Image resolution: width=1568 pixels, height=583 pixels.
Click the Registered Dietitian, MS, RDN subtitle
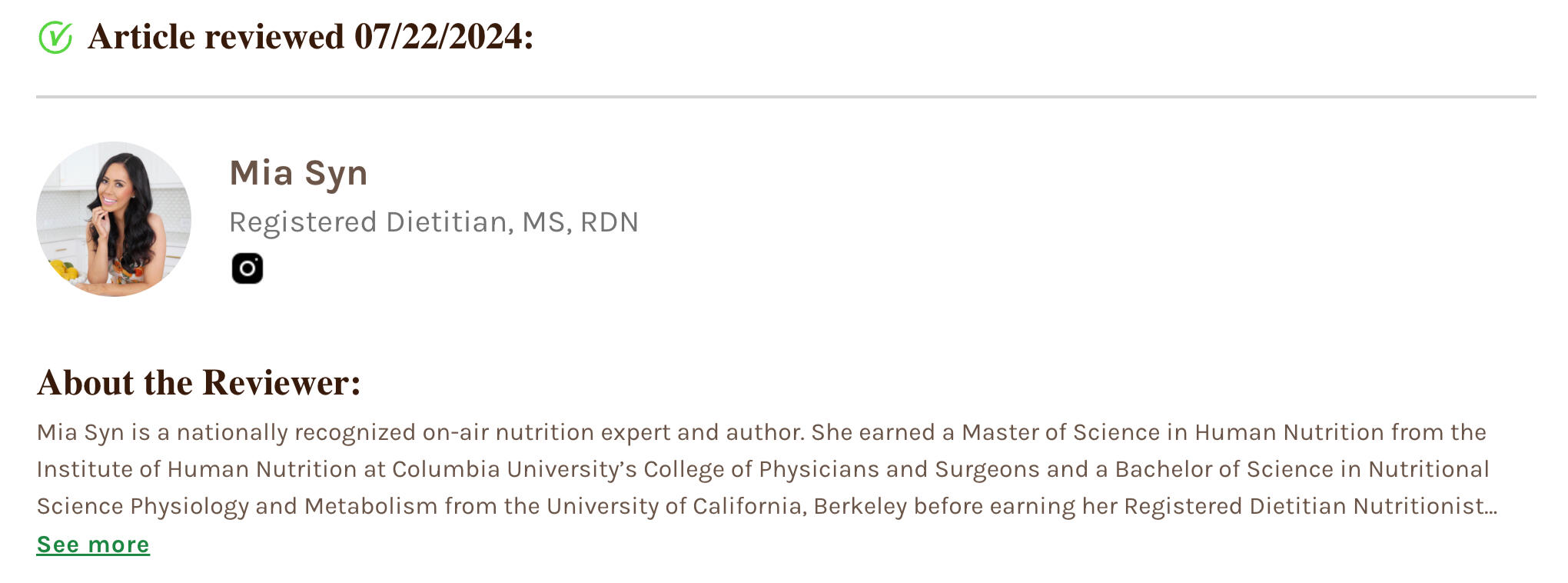[x=434, y=222]
